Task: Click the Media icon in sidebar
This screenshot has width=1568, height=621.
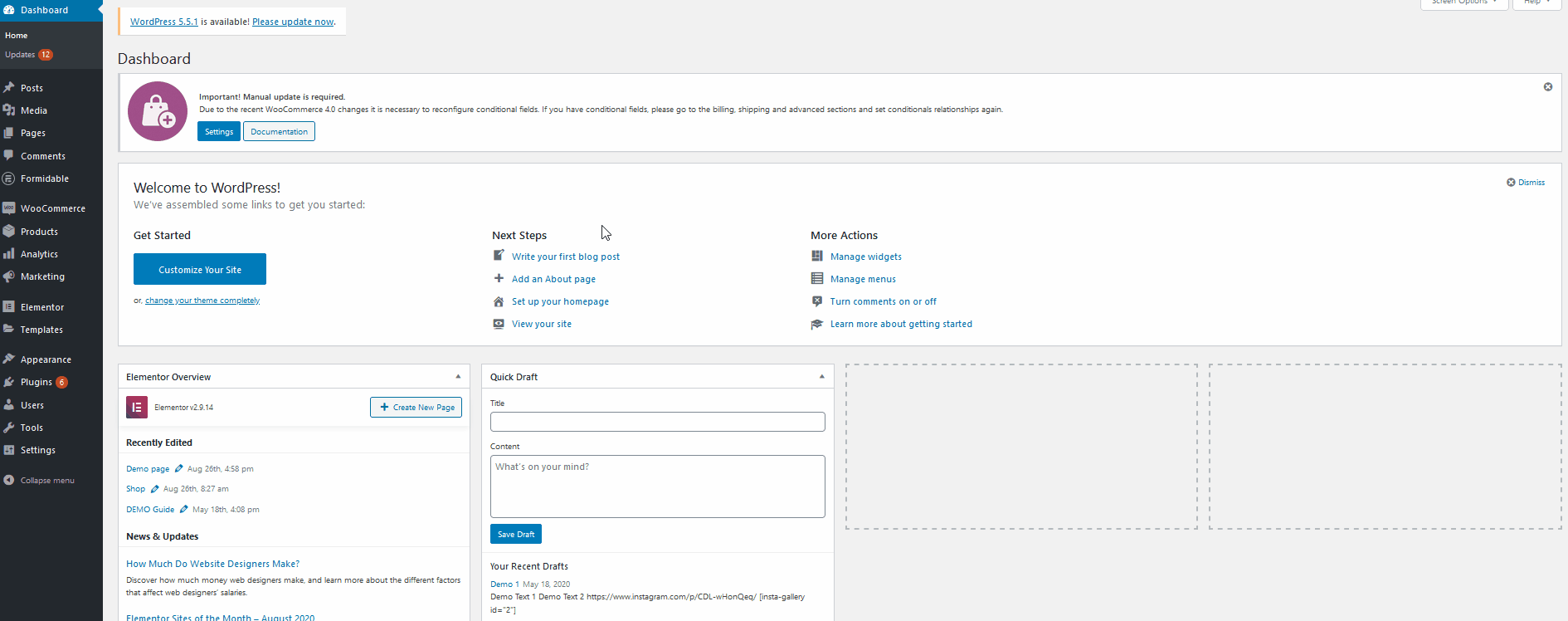Action: coord(9,110)
